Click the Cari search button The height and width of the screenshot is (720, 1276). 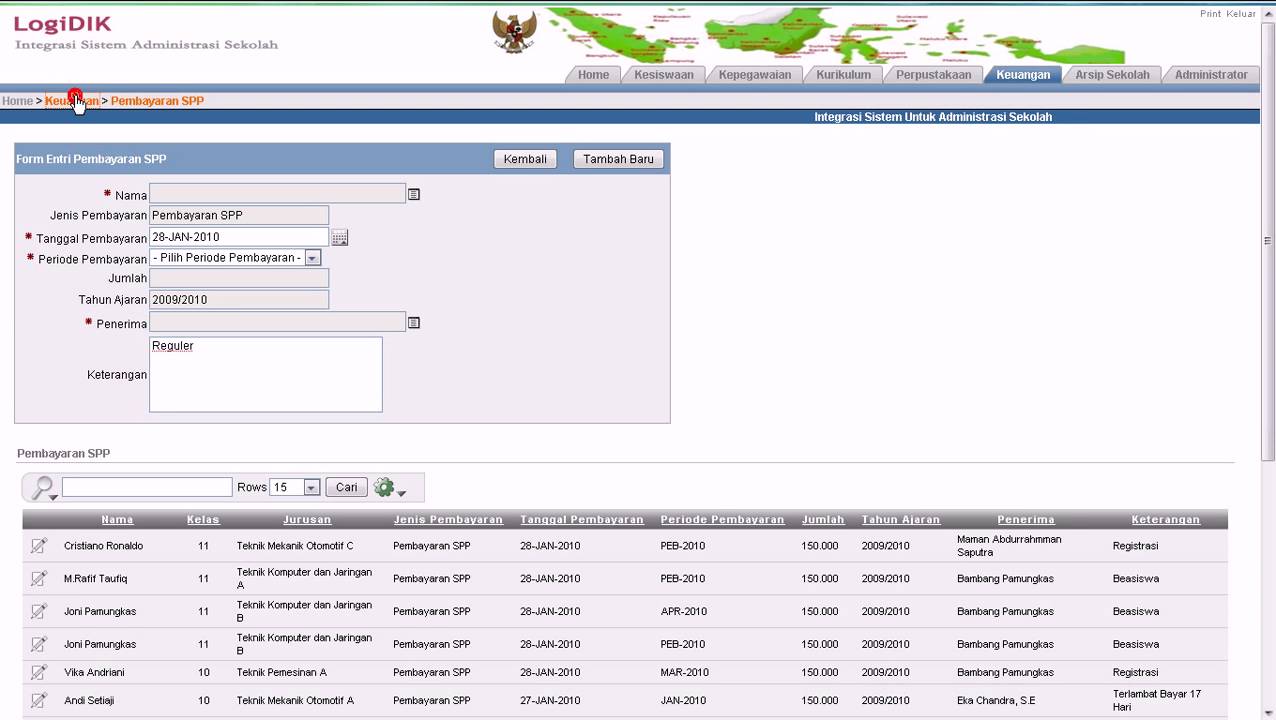(x=347, y=487)
